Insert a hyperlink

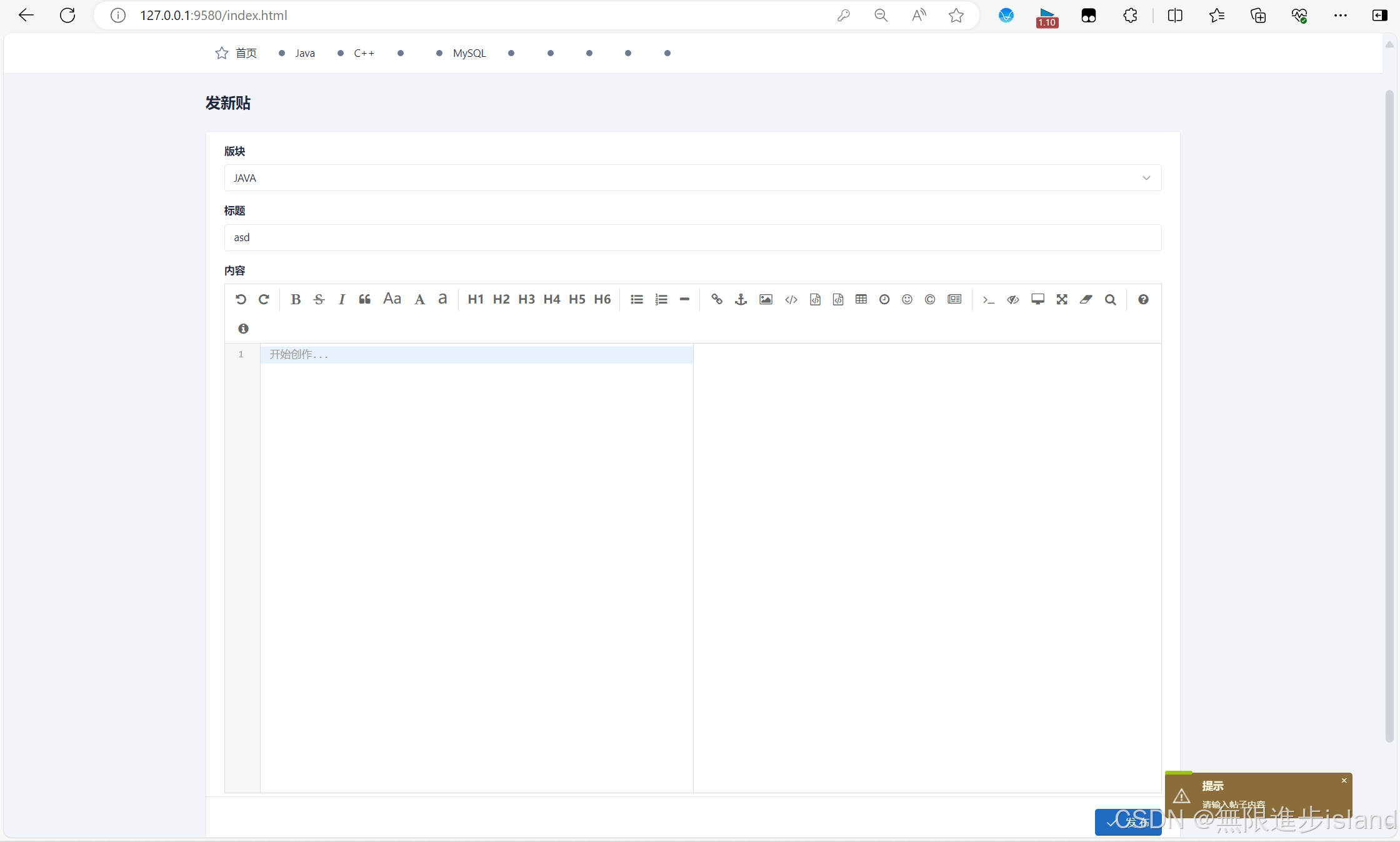pos(717,299)
